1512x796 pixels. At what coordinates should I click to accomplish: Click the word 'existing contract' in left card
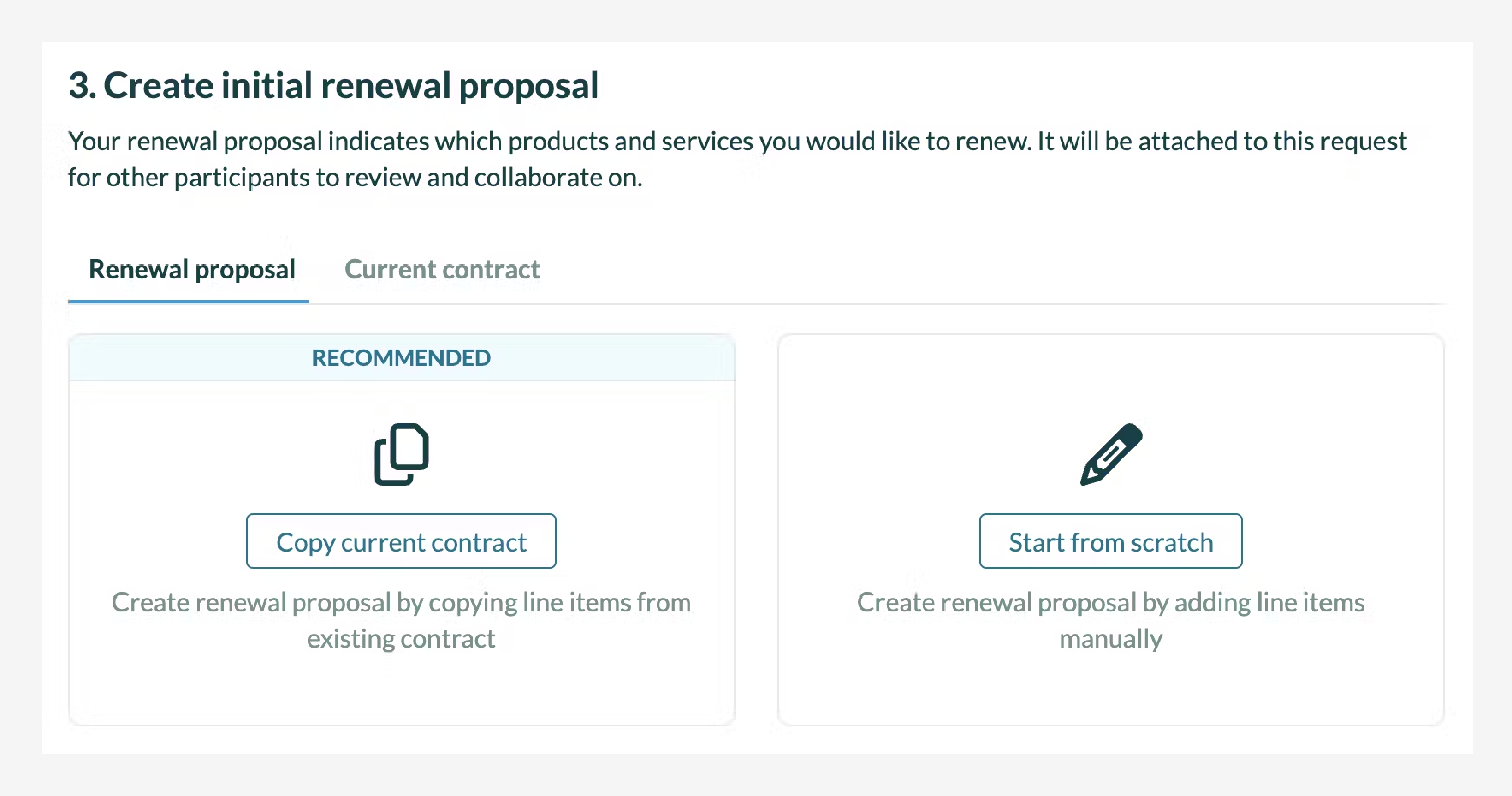pos(401,639)
